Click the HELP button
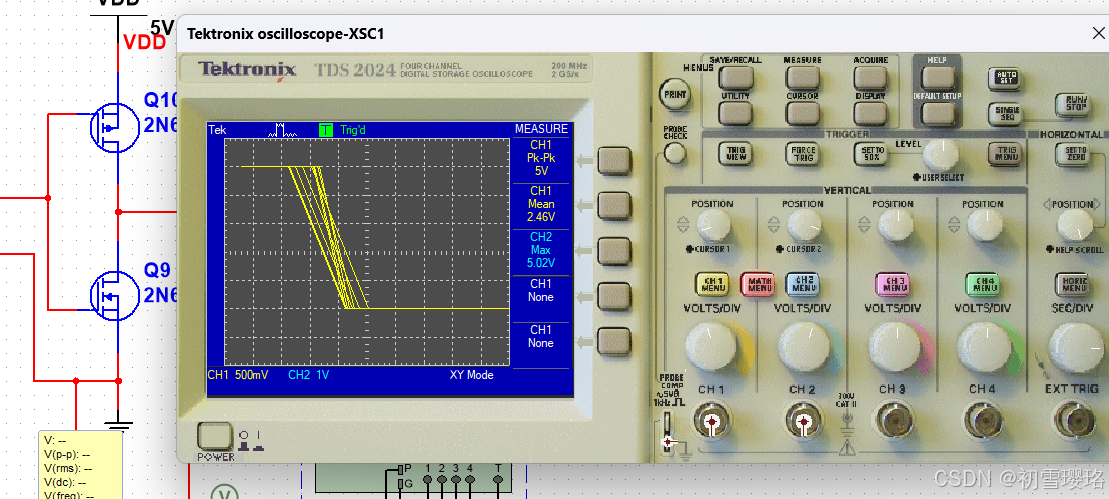Viewport: 1109px width, 499px height. [x=937, y=77]
